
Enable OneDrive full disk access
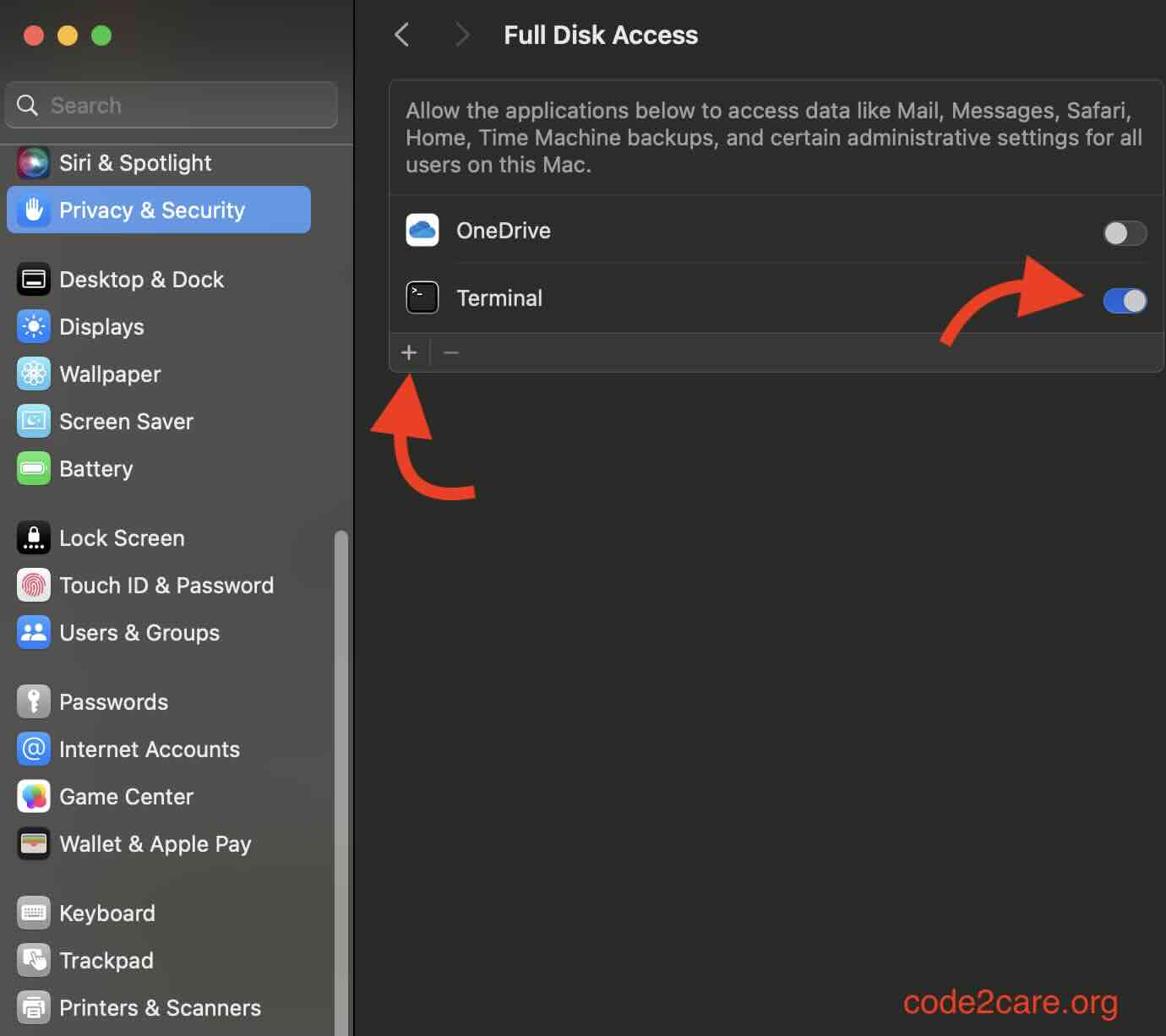pyautogui.click(x=1125, y=233)
